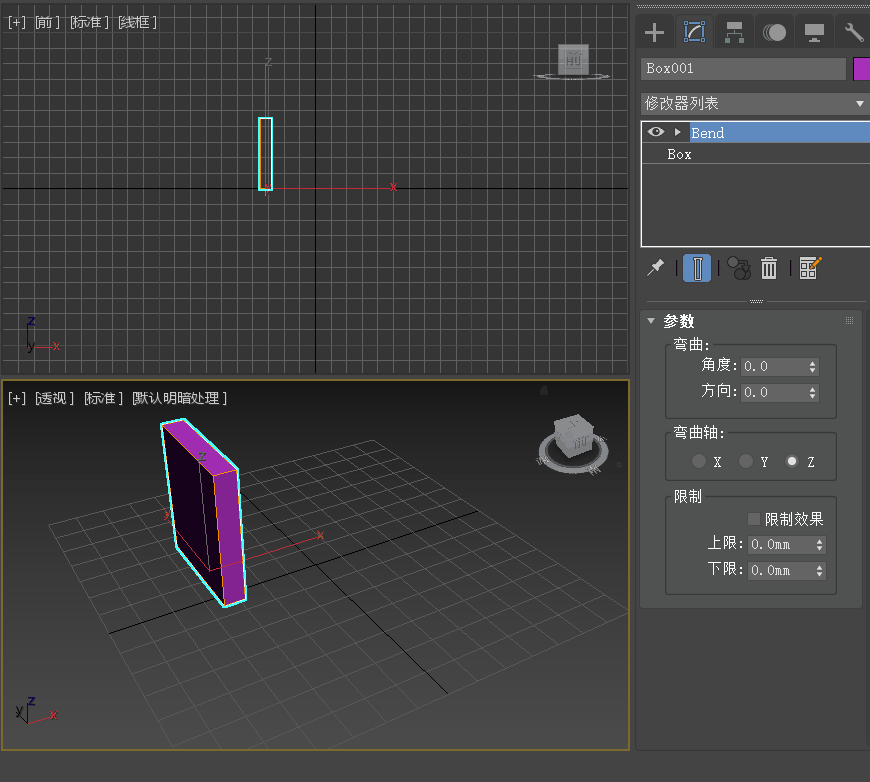Screen dimensions: 870x782
Task: Click the Pin Stack icon
Action: tap(656, 268)
